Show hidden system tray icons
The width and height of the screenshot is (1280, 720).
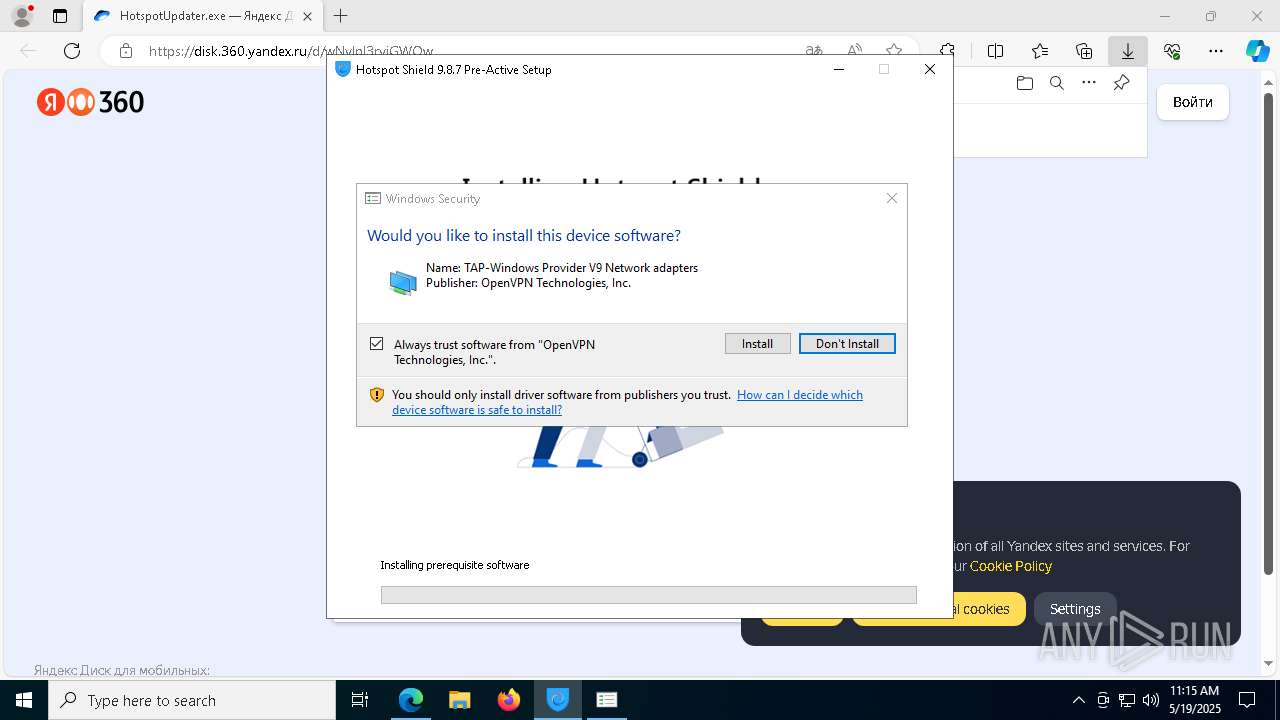pos(1078,700)
